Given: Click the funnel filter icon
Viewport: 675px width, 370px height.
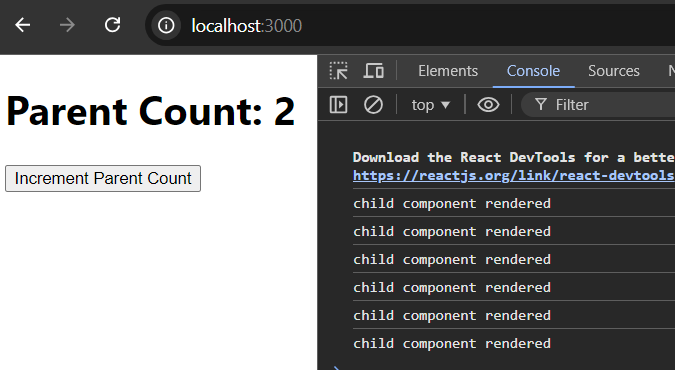Looking at the screenshot, I should pos(541,105).
